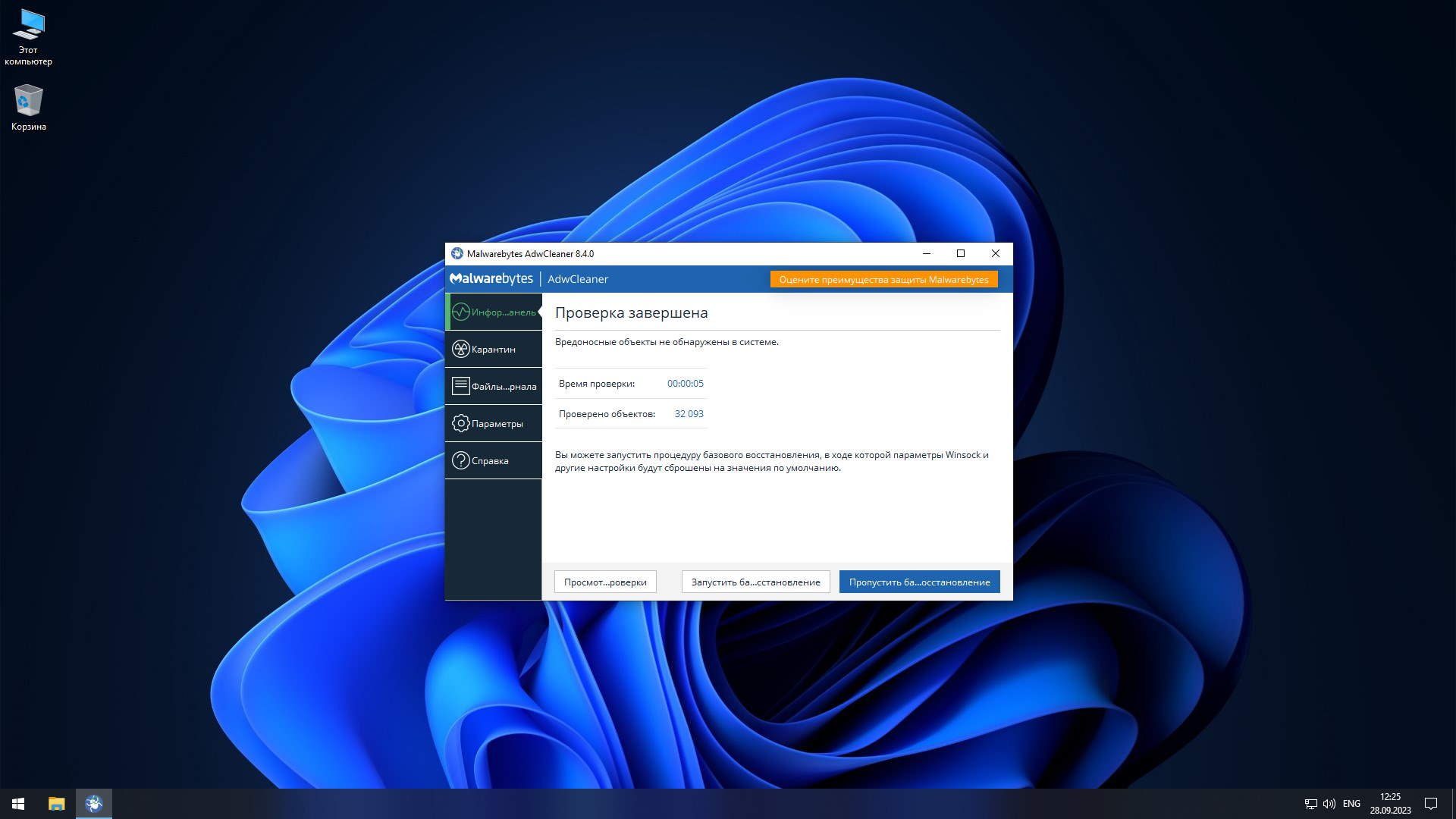Open File Explorer from taskbar
The height and width of the screenshot is (819, 1456).
[56, 803]
